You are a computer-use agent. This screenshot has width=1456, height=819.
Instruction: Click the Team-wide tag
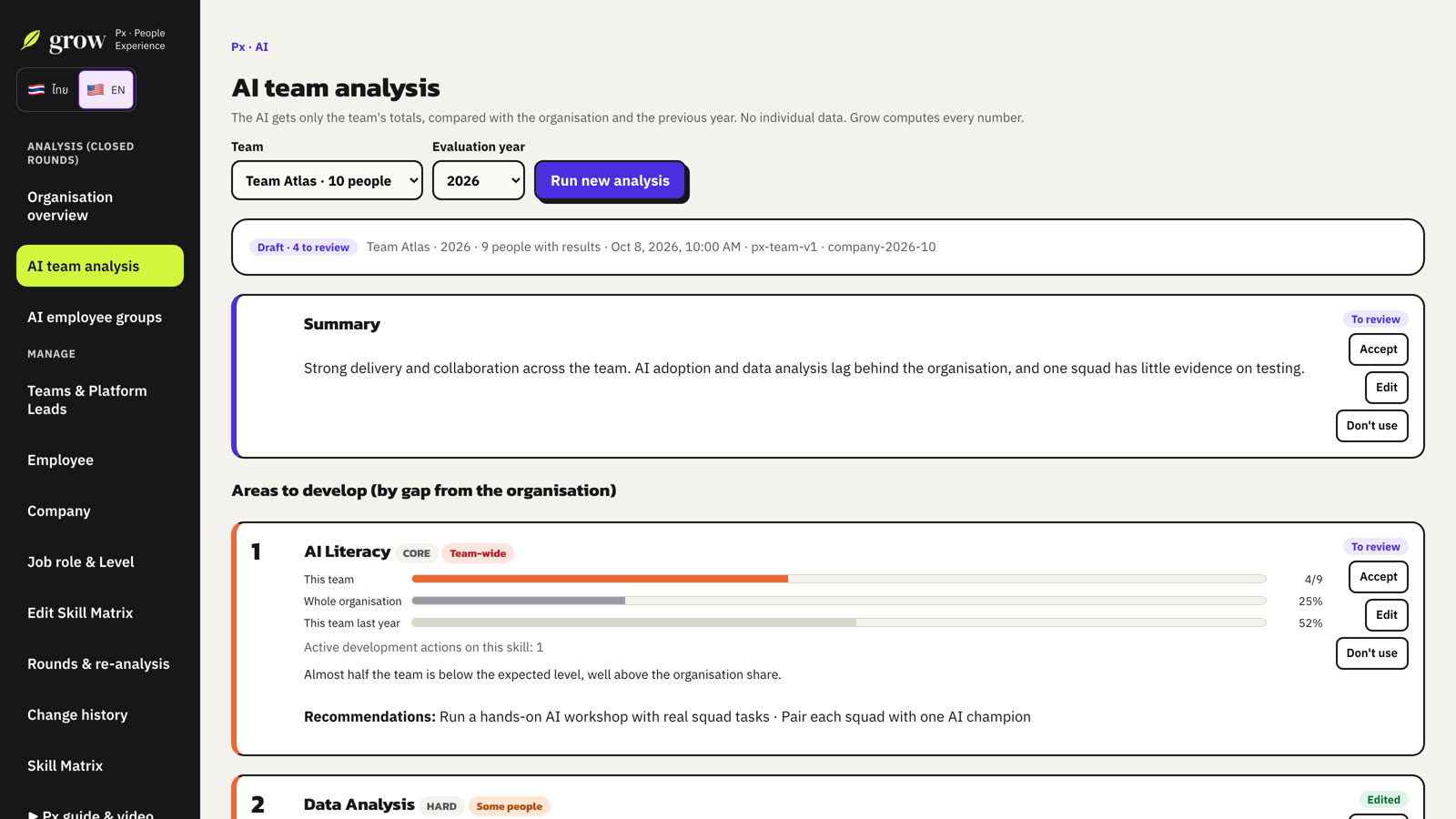(478, 553)
